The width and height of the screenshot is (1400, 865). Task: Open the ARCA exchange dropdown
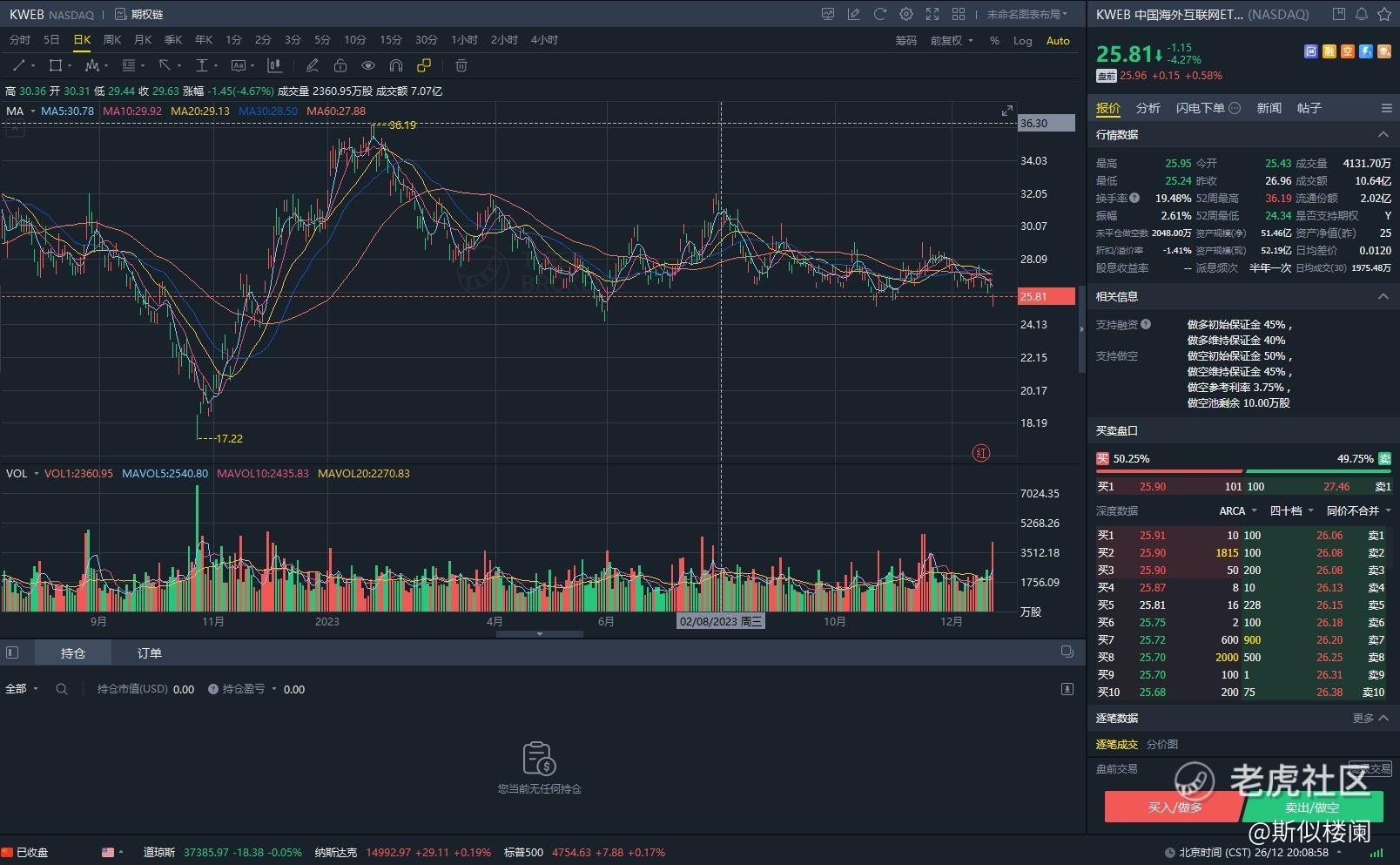(1238, 511)
